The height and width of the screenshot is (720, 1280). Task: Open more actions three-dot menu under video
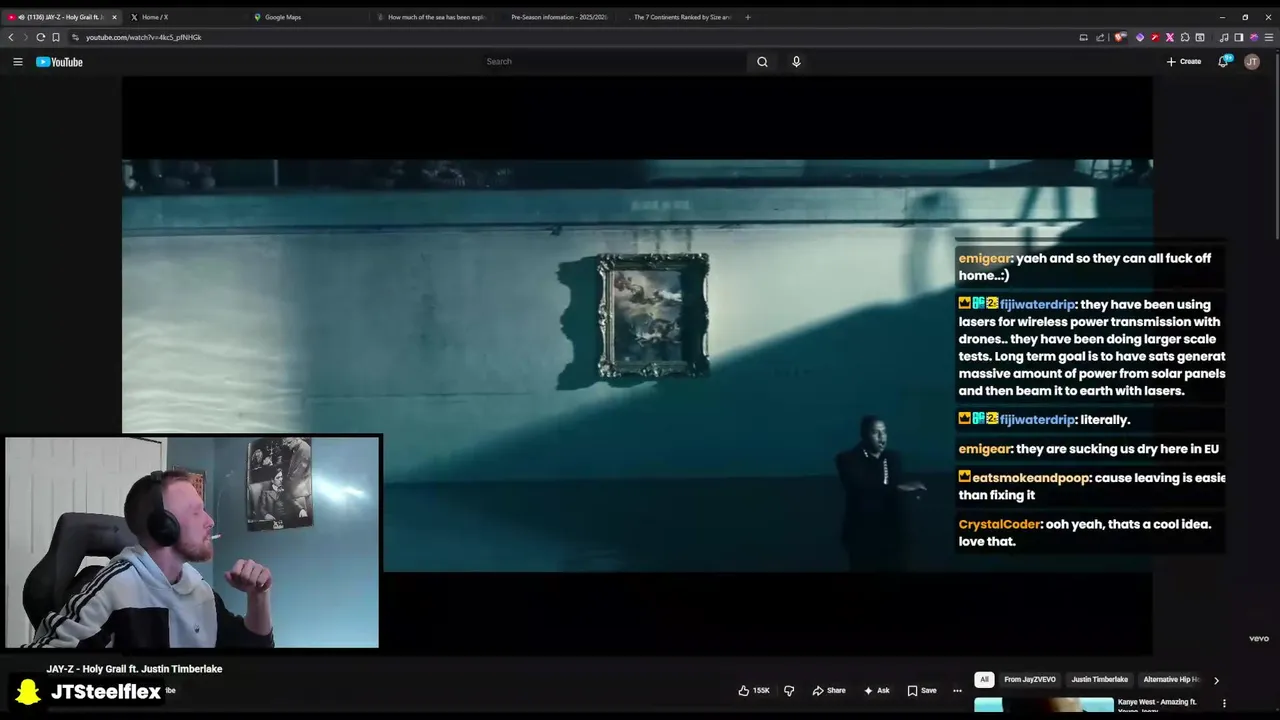point(957,690)
